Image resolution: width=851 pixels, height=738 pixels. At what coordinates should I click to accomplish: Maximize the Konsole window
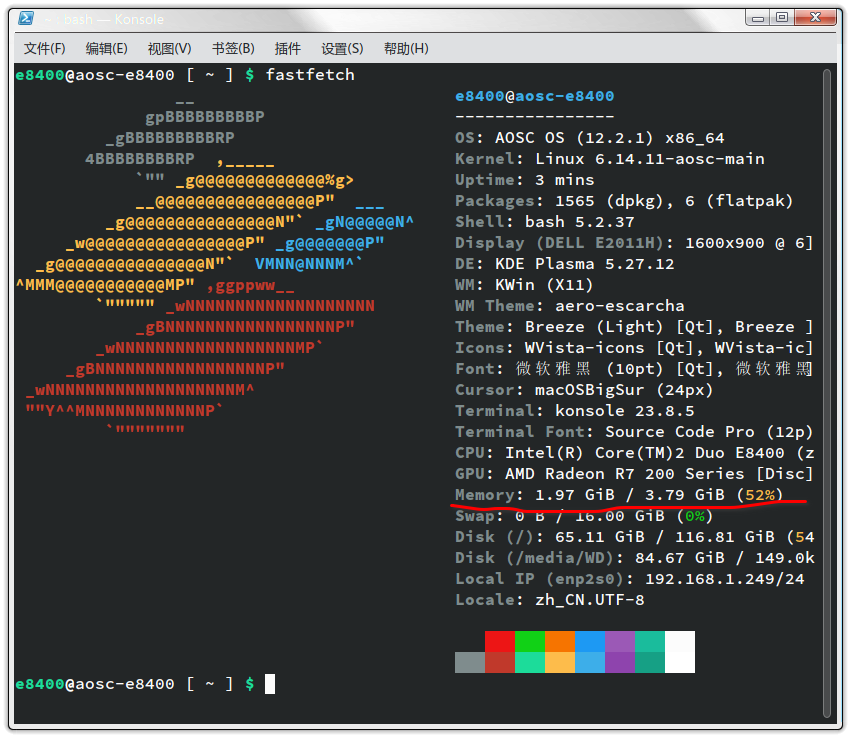pos(782,18)
